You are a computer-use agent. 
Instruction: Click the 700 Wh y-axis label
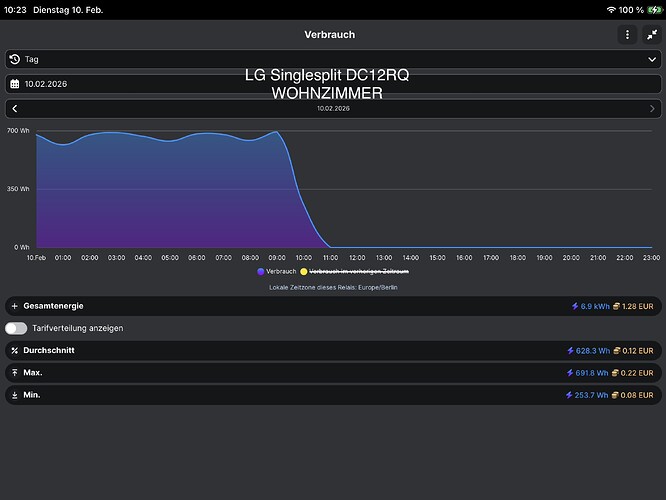click(x=18, y=131)
